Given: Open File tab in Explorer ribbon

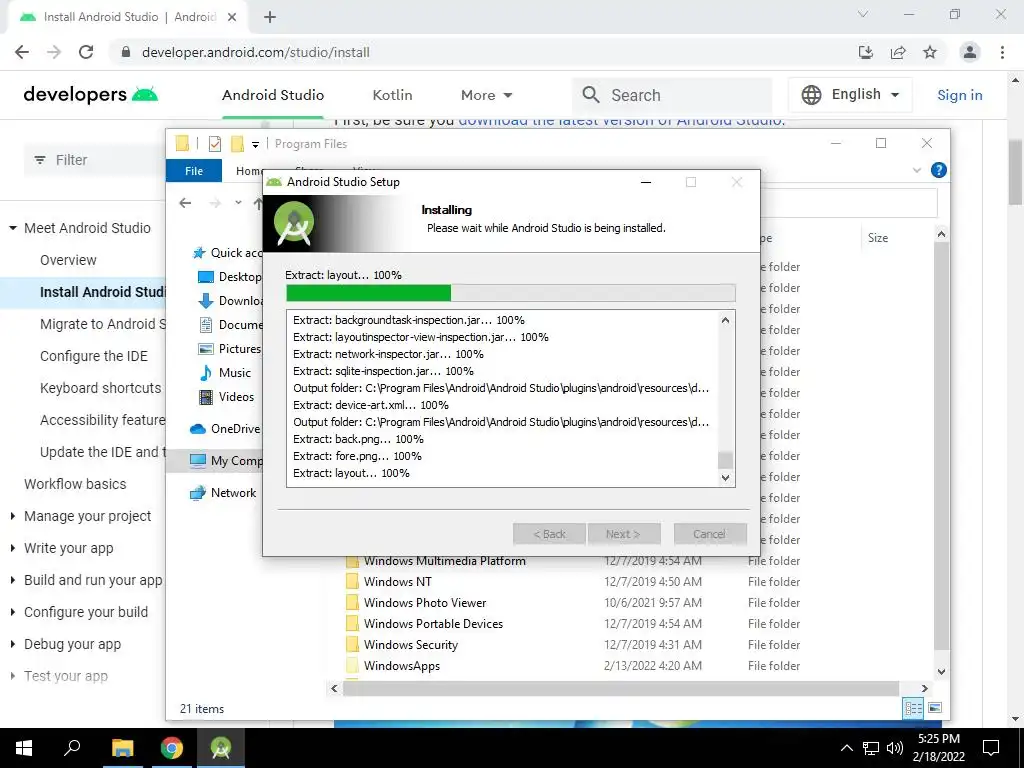Looking at the screenshot, I should point(194,171).
